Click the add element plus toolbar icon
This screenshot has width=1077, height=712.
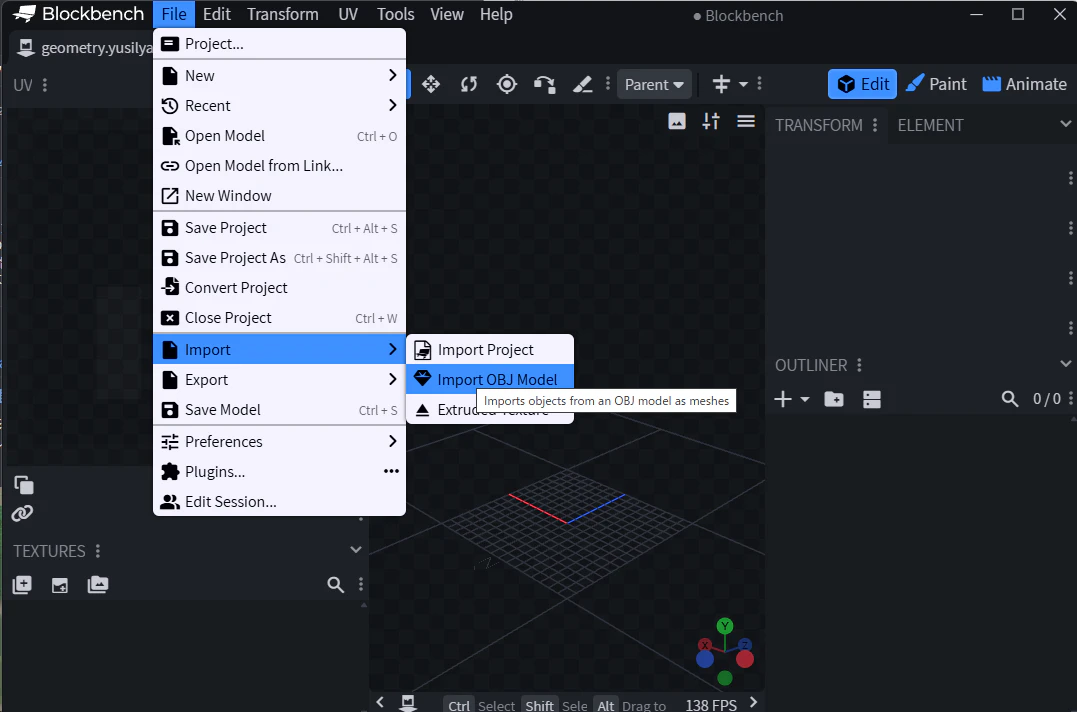721,84
